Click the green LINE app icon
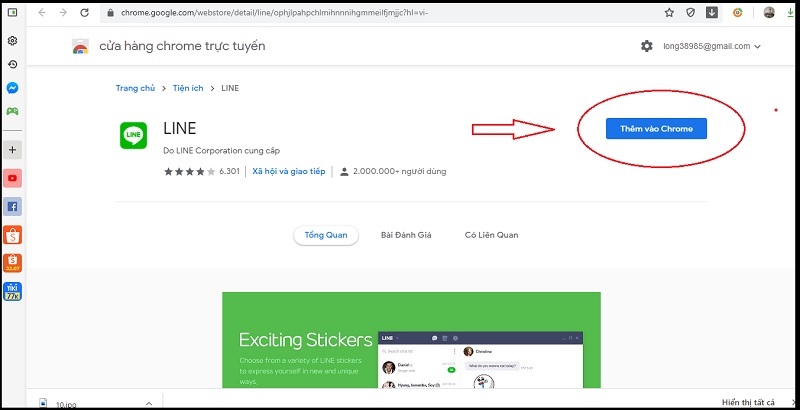This screenshot has height=410, width=800. pyautogui.click(x=134, y=135)
